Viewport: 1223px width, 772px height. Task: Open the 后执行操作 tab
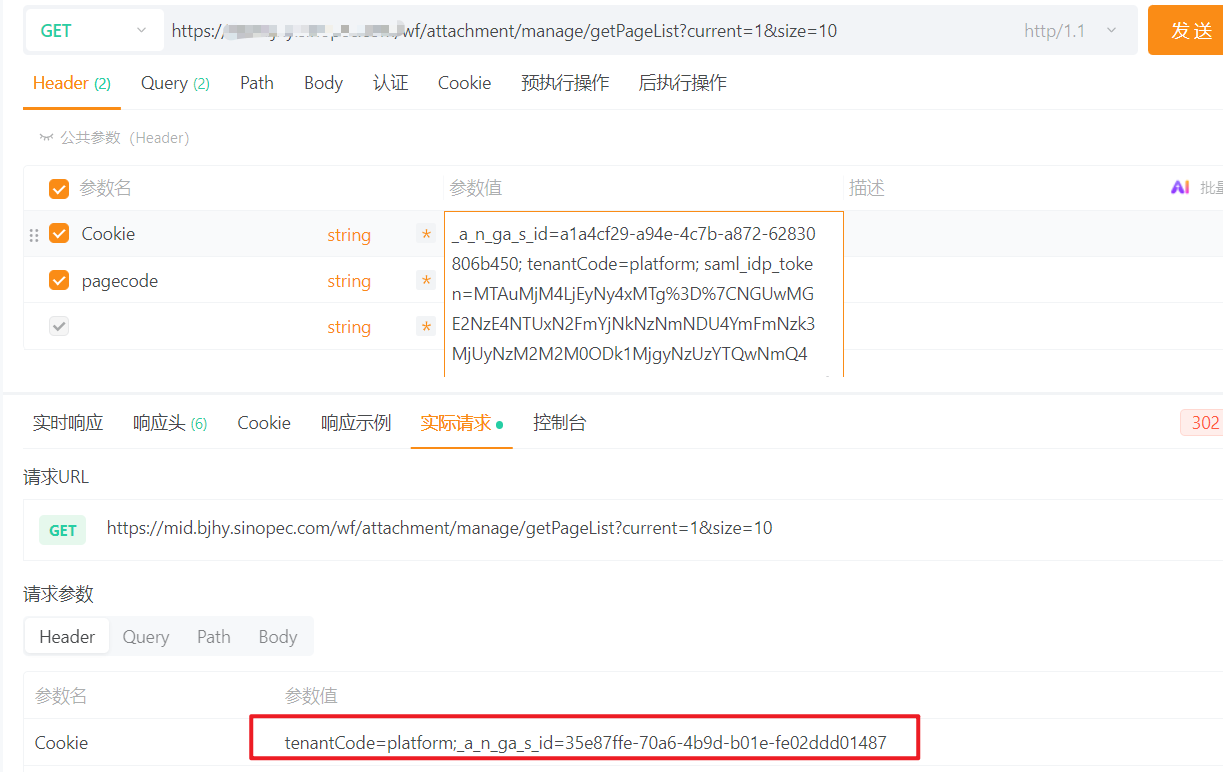[682, 83]
